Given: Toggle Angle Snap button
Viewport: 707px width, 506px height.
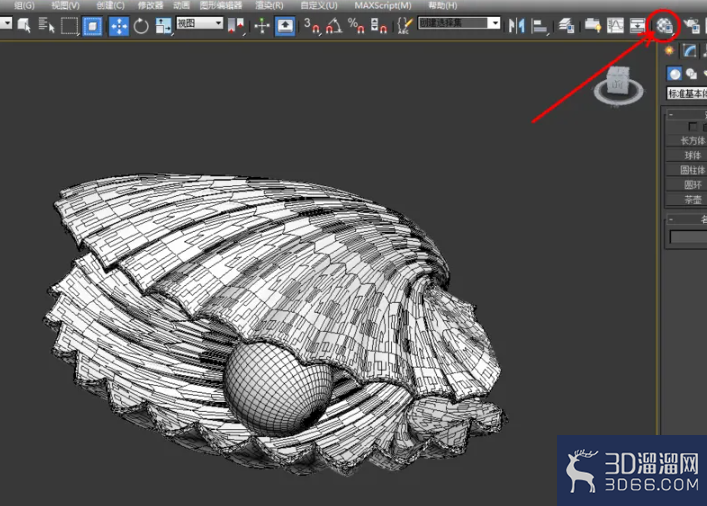Looking at the screenshot, I should pos(334,25).
